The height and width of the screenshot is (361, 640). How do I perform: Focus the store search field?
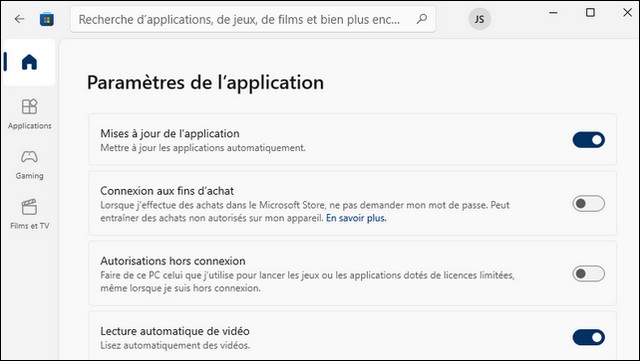[253, 19]
